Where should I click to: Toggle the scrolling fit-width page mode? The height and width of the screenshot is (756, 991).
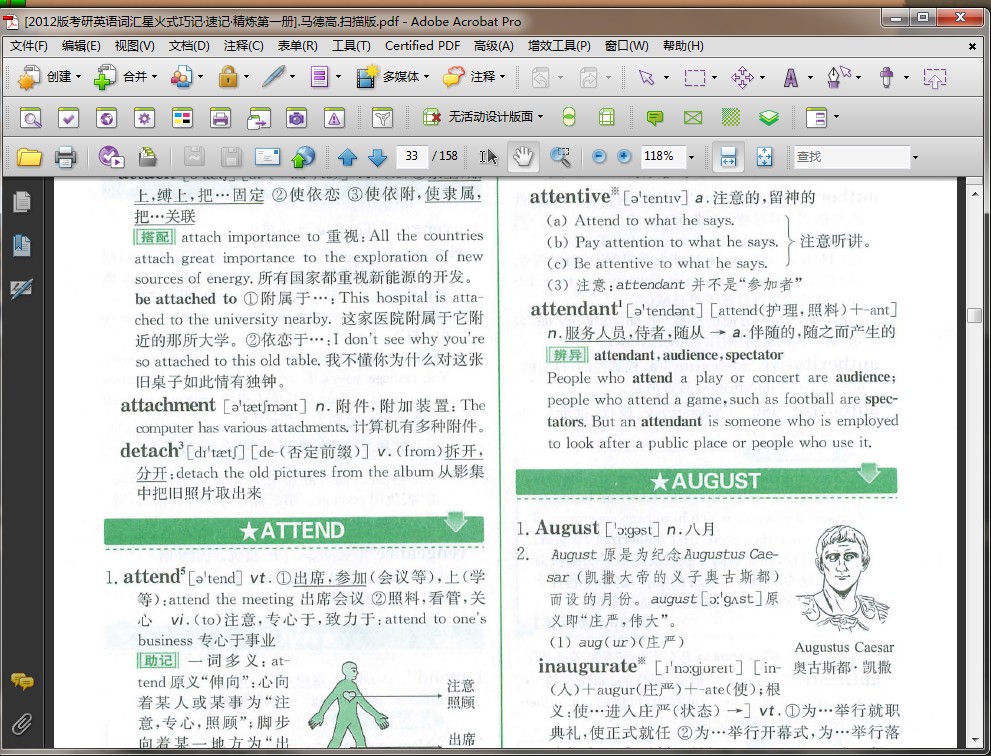click(728, 157)
